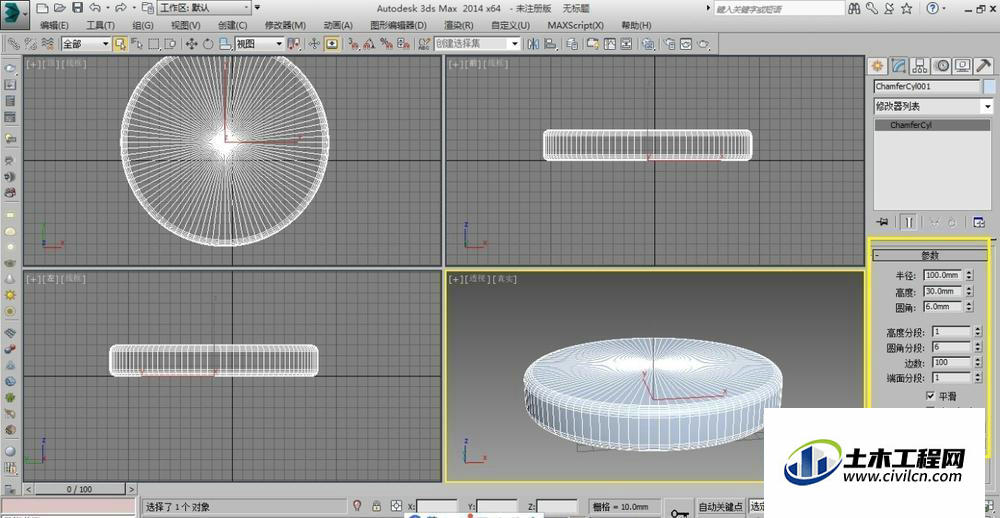Toggle the 平滑 checkbox
This screenshot has width=1000, height=518.
coord(930,396)
